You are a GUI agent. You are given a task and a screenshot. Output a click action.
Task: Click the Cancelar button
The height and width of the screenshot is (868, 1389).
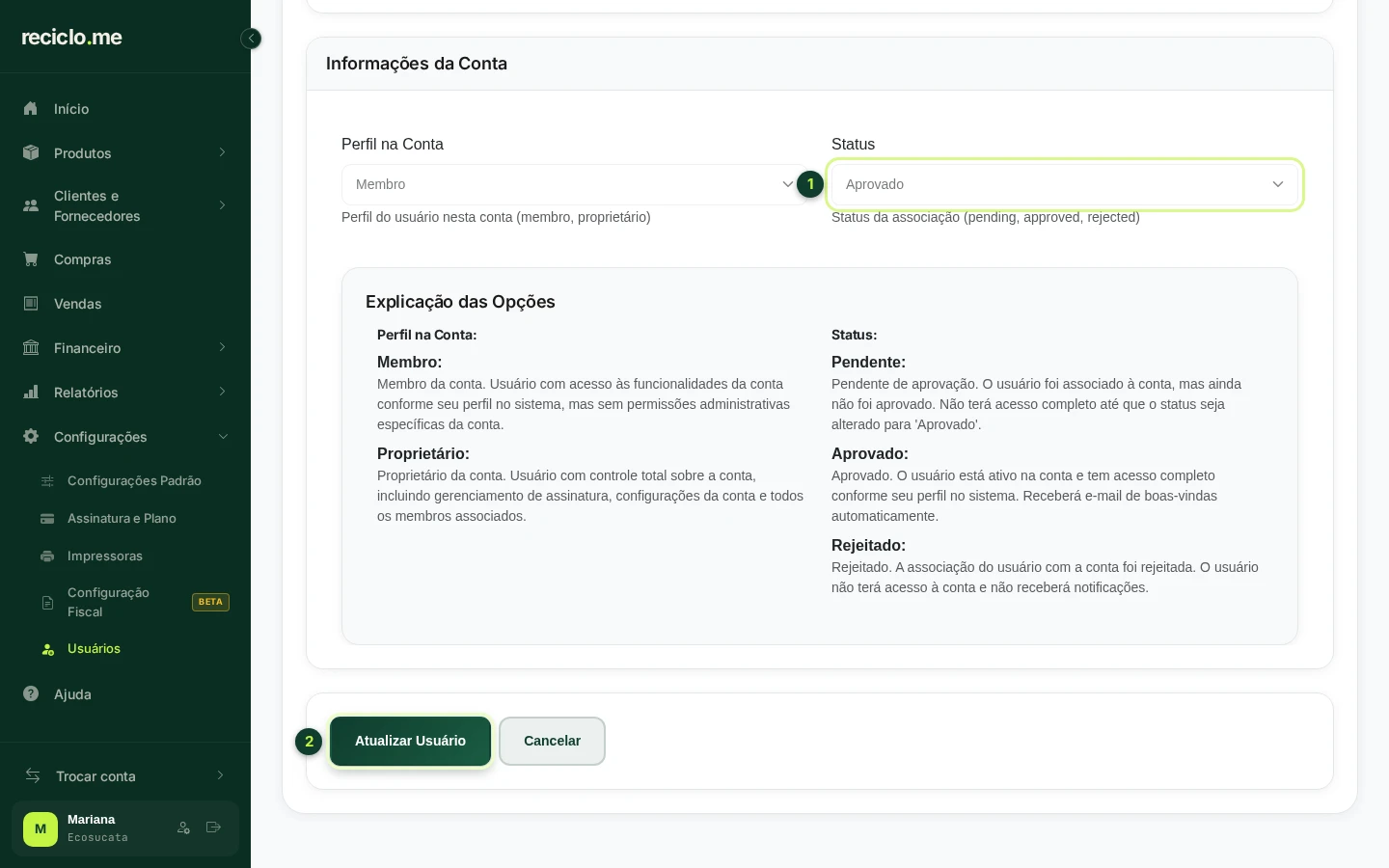552,741
